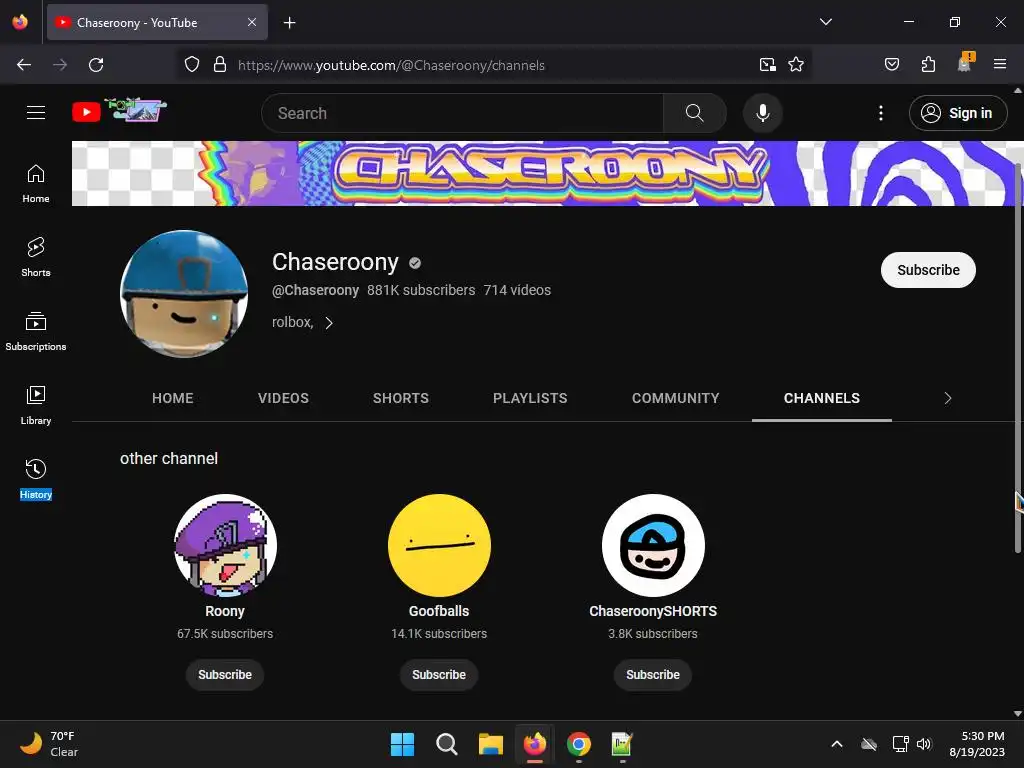Switch to the HOME tab

click(172, 398)
